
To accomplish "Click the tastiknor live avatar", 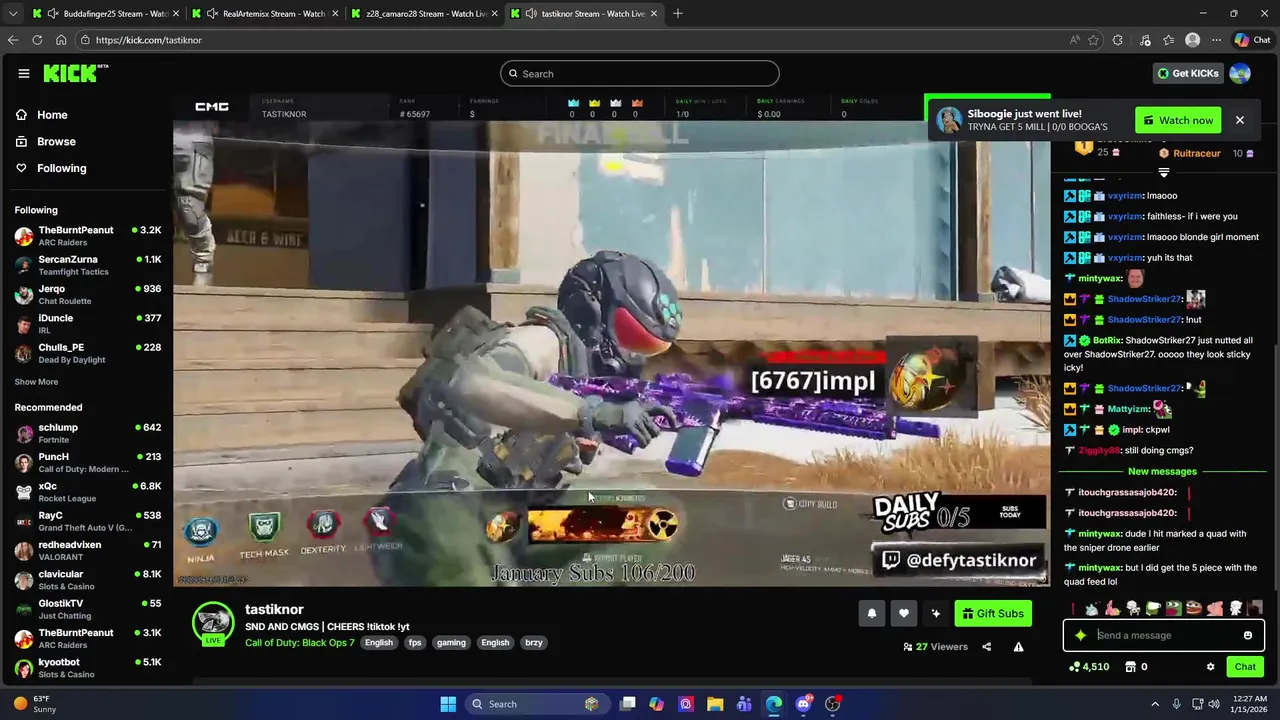I will (x=213, y=624).
